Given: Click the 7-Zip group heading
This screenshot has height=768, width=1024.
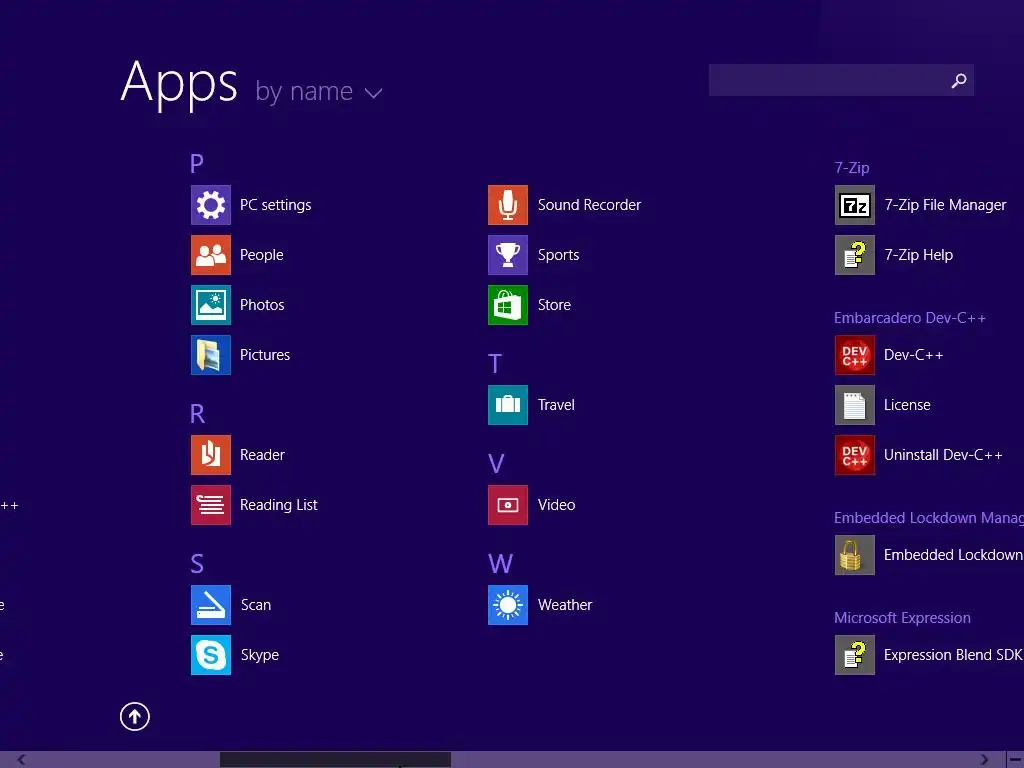Looking at the screenshot, I should (852, 168).
